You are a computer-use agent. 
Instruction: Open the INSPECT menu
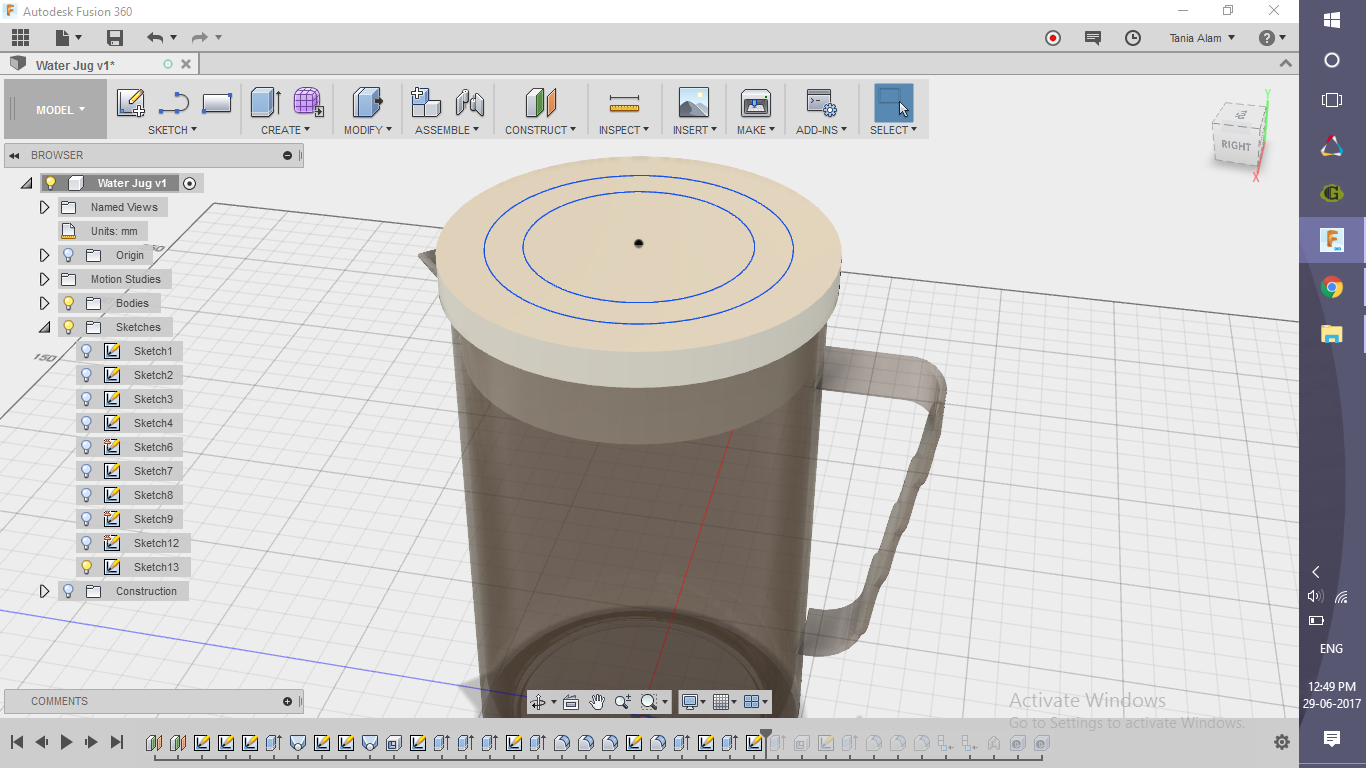pos(624,130)
